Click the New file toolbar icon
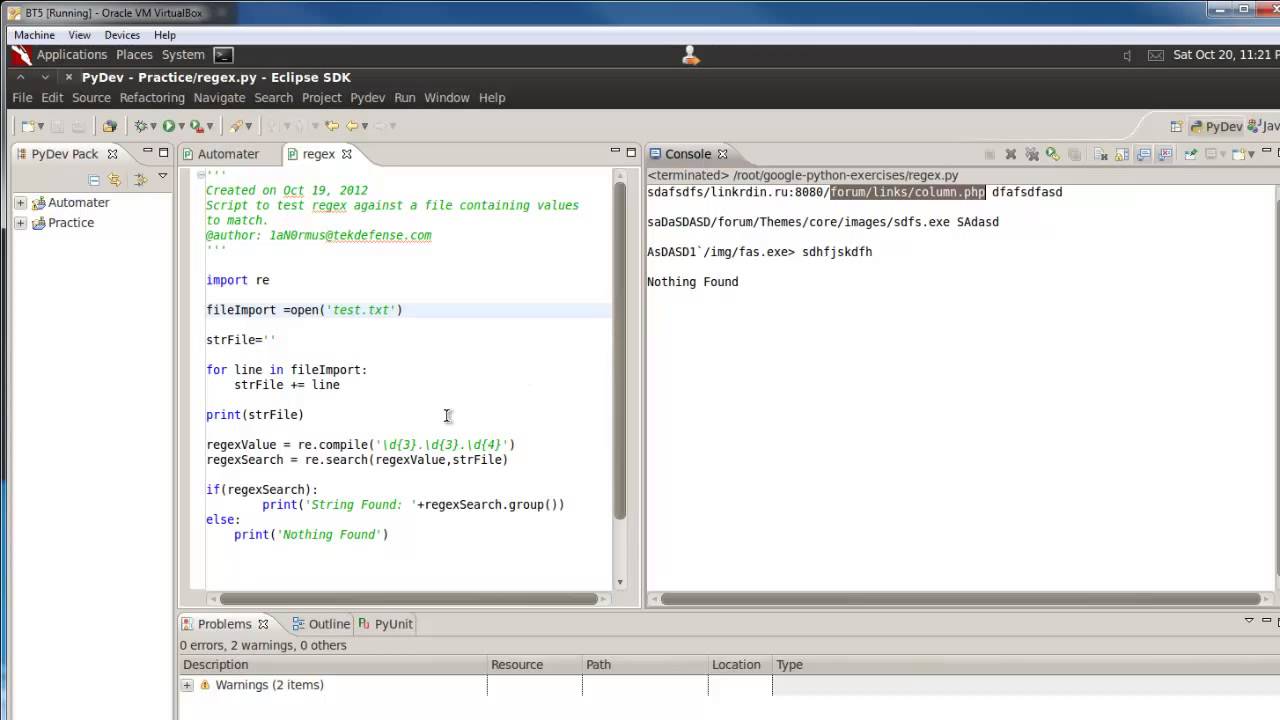 point(28,126)
